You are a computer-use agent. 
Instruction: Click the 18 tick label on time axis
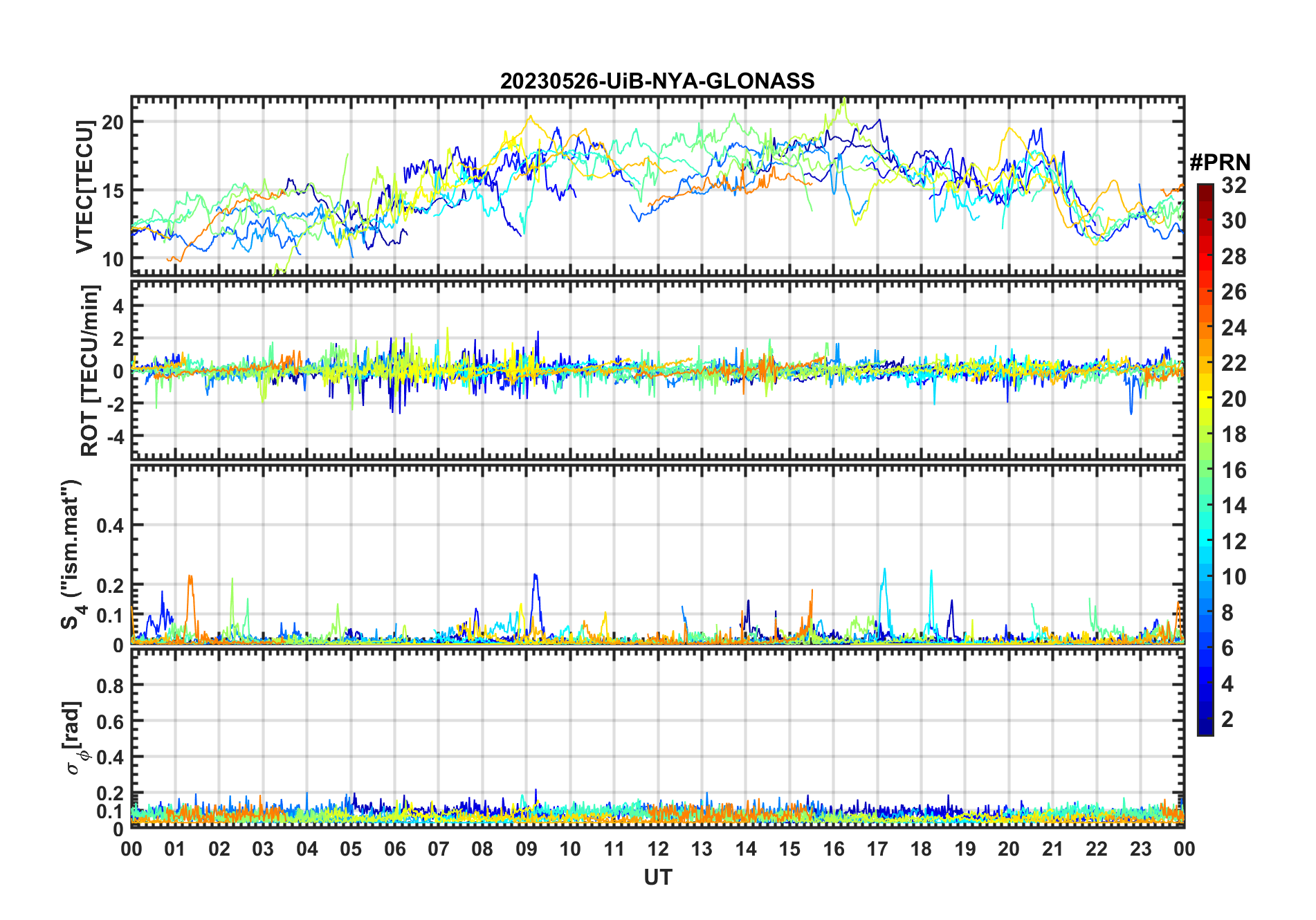click(921, 849)
